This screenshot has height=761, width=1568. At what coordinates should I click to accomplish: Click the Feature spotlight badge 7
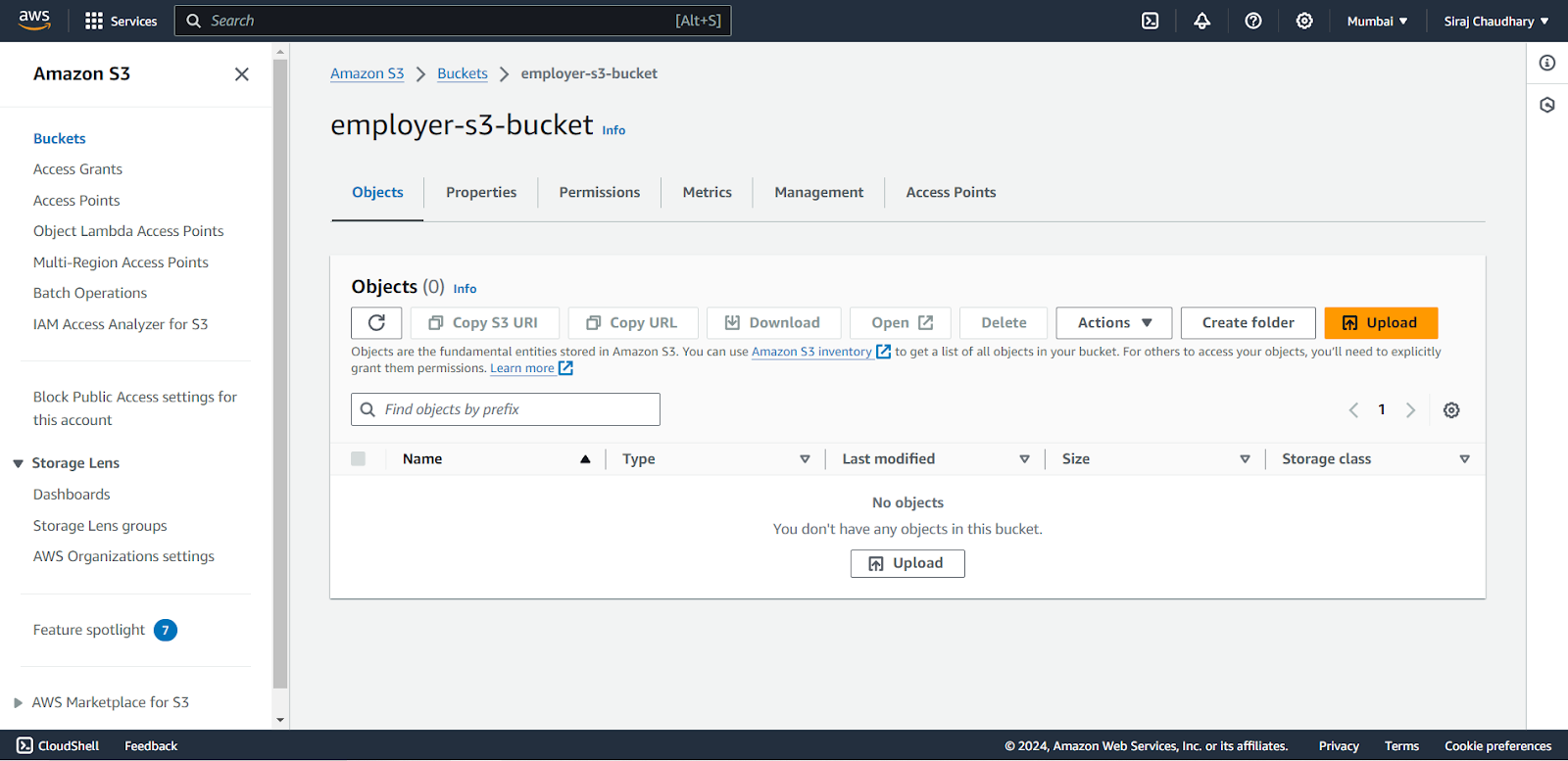click(166, 630)
